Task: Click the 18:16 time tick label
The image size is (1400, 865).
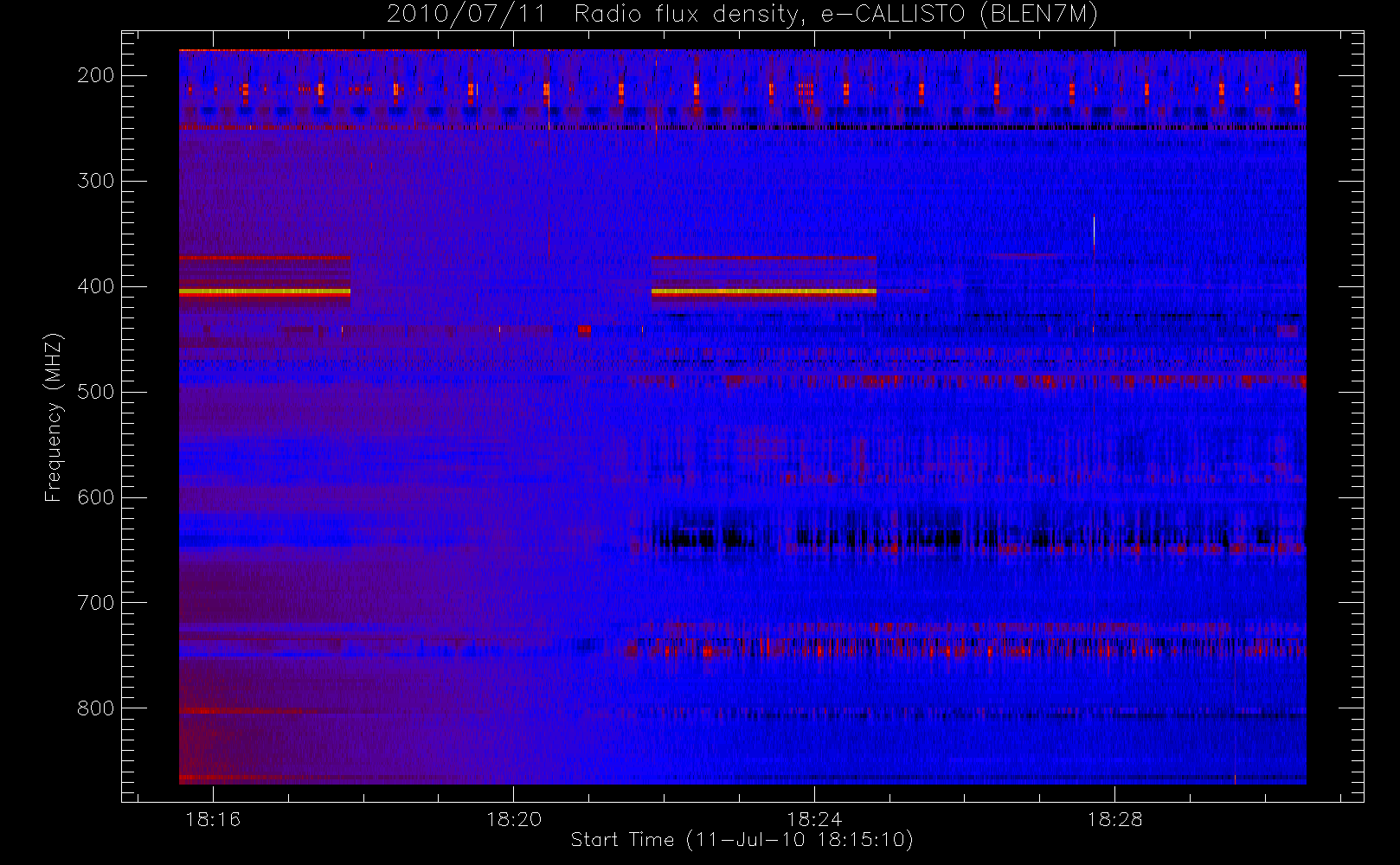Action: pos(213,819)
